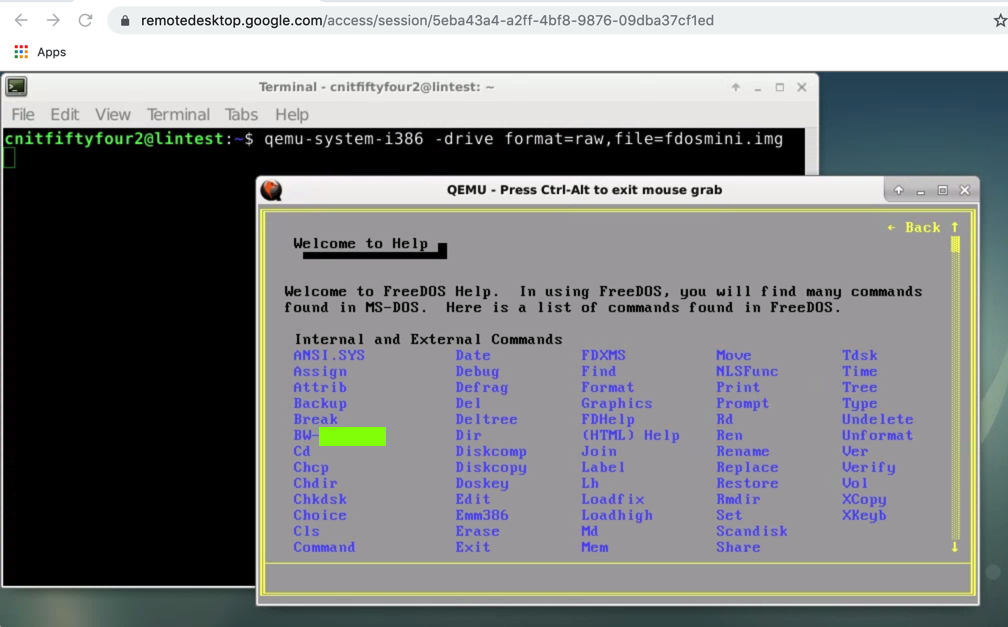Open the XCopy command help
1008x627 pixels.
pyautogui.click(x=865, y=500)
